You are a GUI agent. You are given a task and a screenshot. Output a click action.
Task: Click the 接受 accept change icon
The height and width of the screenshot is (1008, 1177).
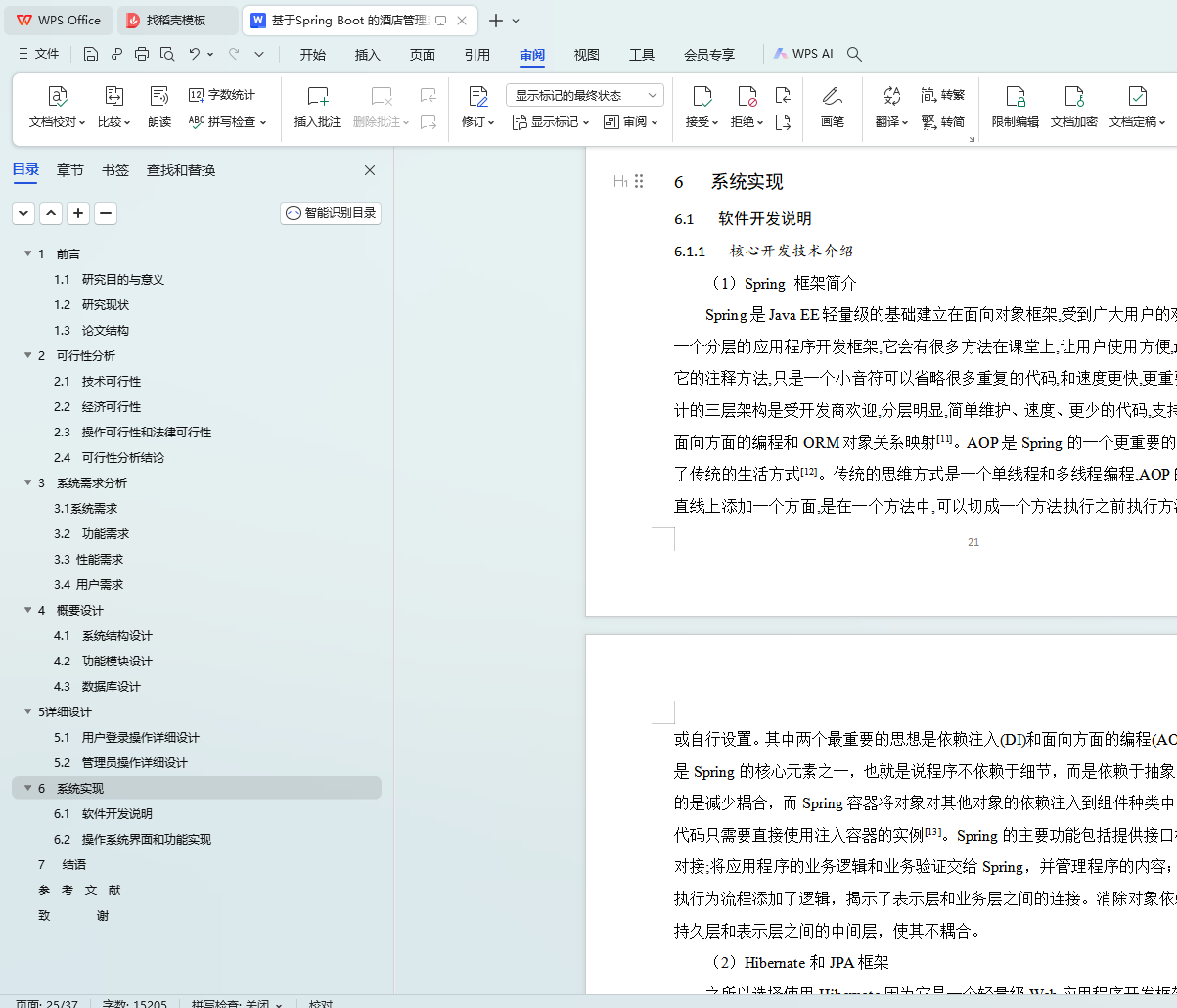(702, 96)
